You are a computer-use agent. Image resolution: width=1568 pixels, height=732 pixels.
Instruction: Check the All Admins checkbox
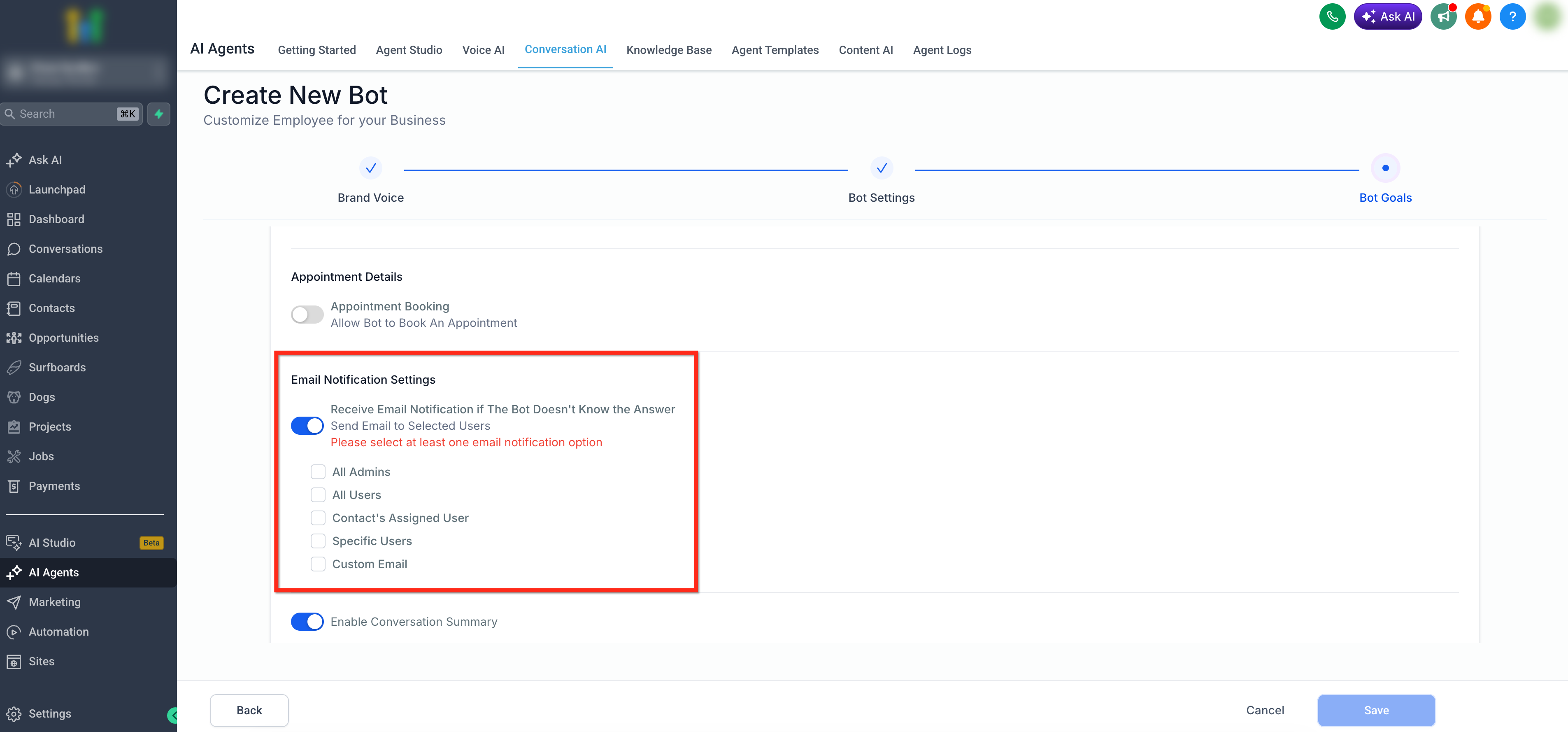coord(318,472)
